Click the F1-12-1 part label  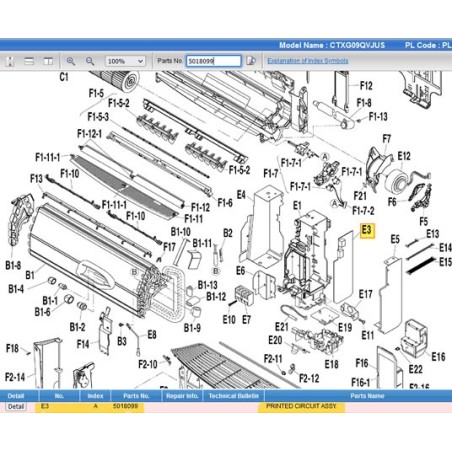click(89, 134)
